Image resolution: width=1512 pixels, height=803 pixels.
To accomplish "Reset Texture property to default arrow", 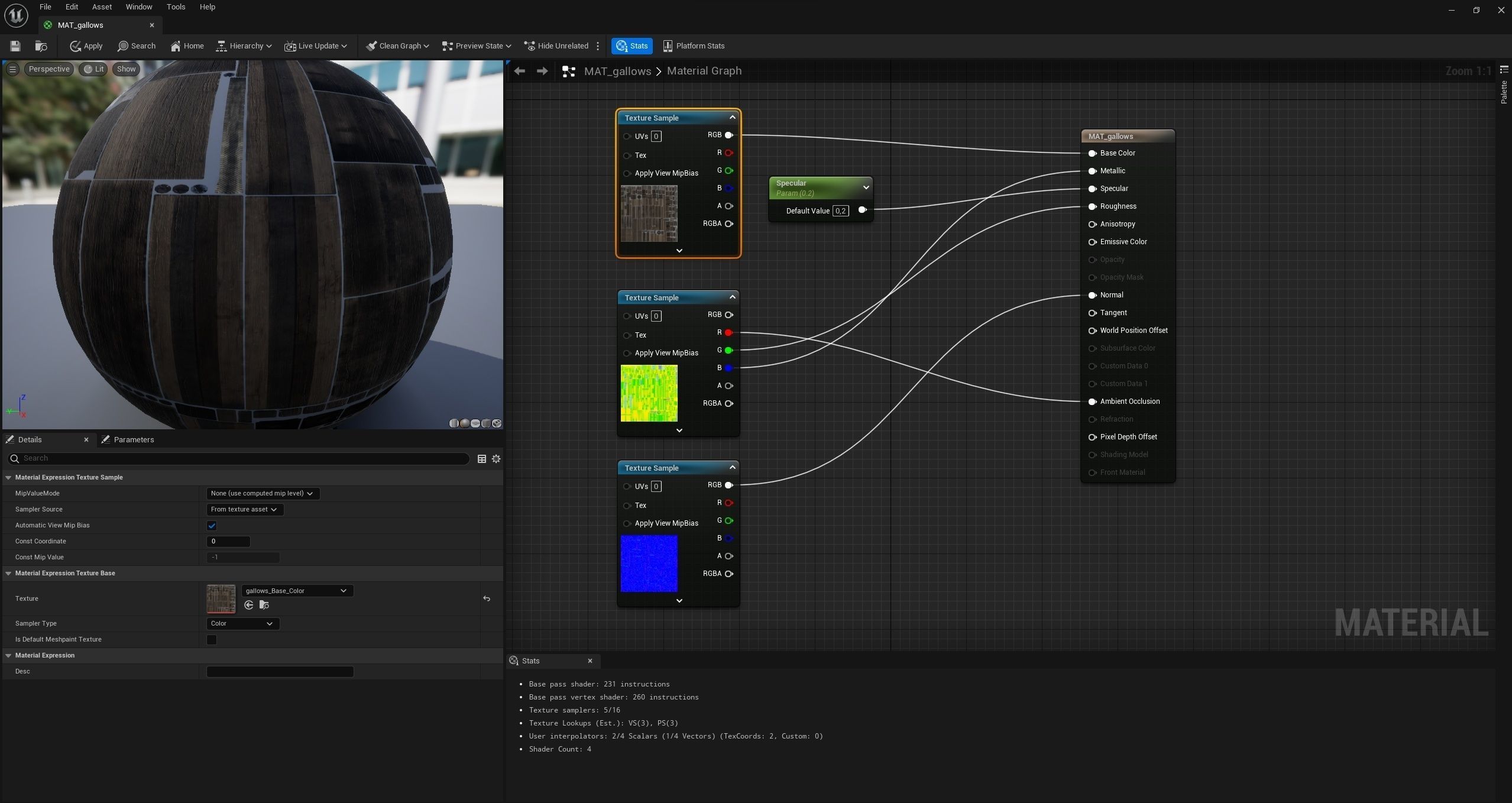I will (x=486, y=598).
